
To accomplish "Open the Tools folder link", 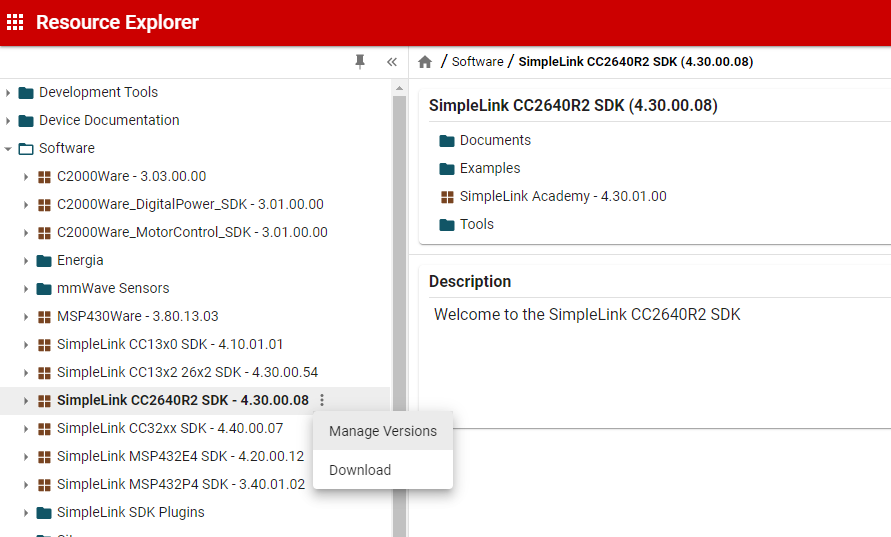I will coord(477,224).
